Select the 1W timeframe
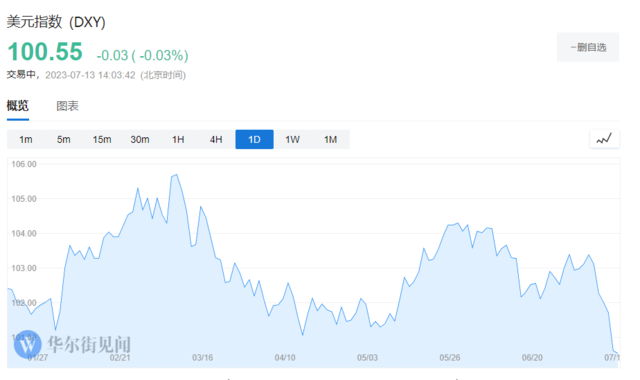The width and height of the screenshot is (640, 380). 292,140
